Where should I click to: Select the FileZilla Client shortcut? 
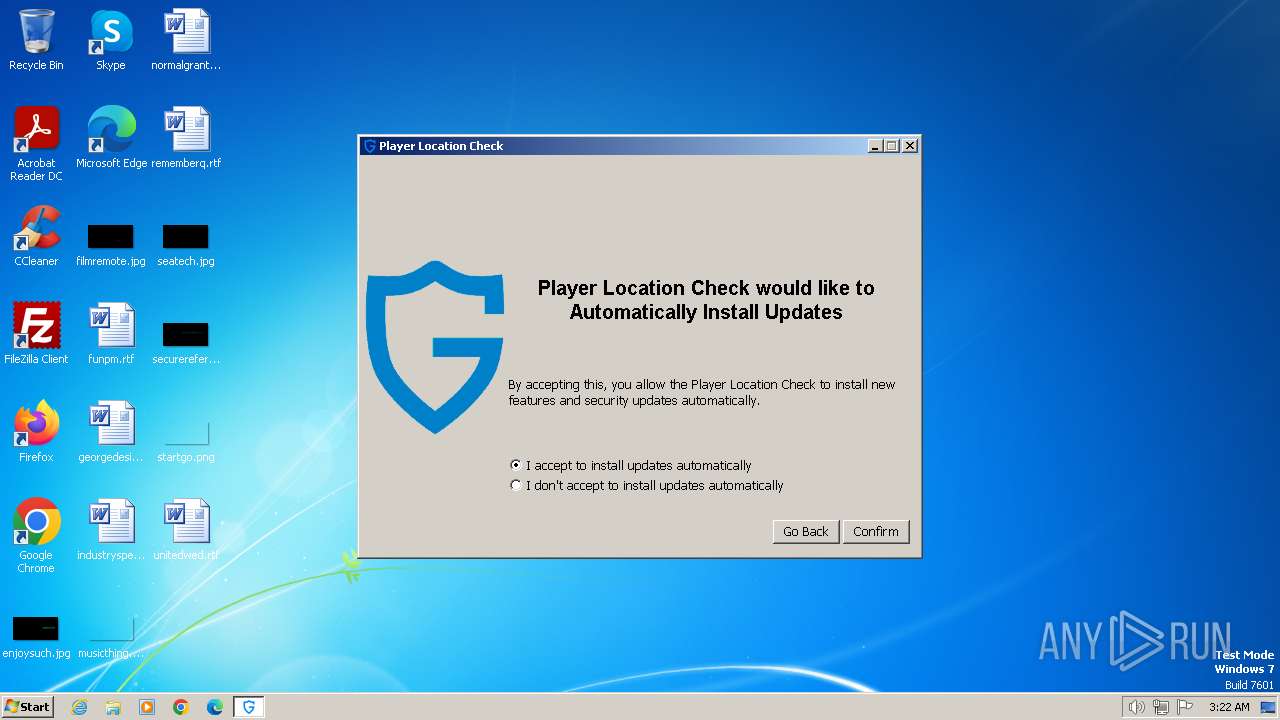[x=36, y=334]
